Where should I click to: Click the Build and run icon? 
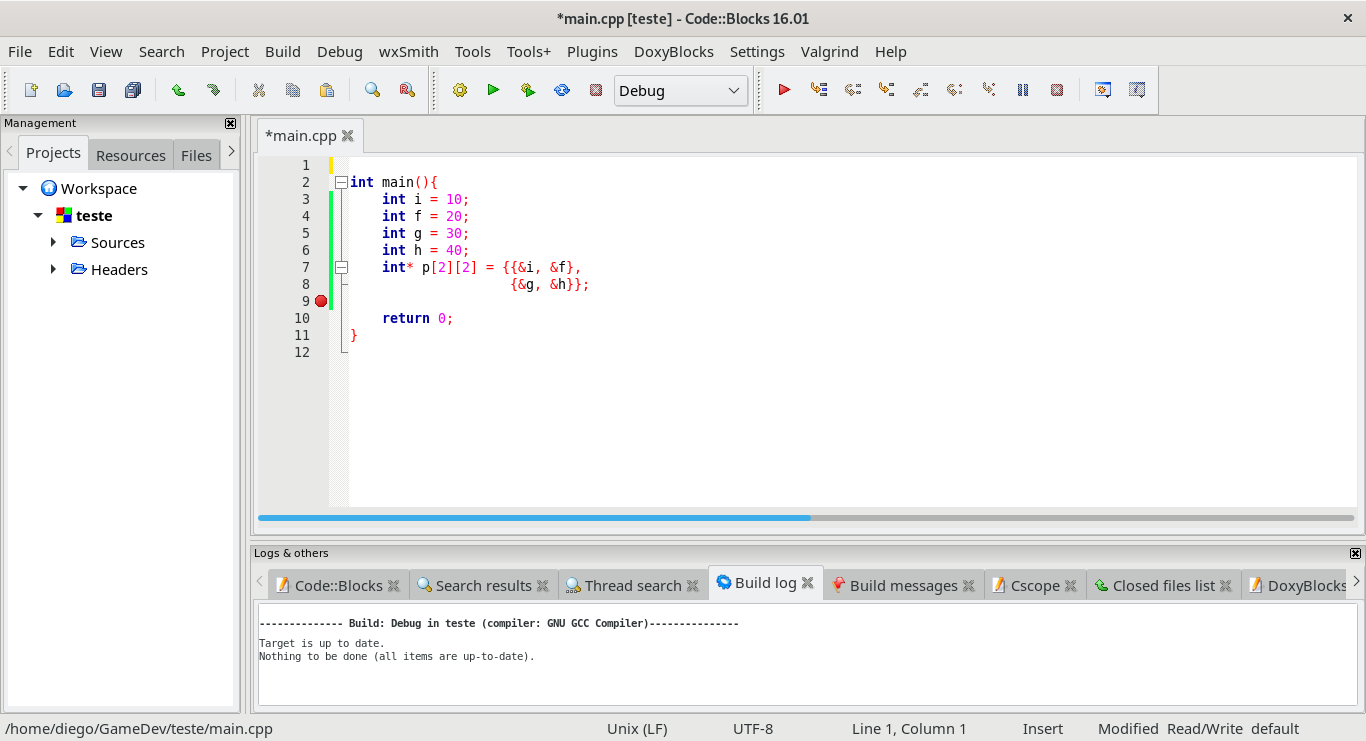[x=528, y=90]
